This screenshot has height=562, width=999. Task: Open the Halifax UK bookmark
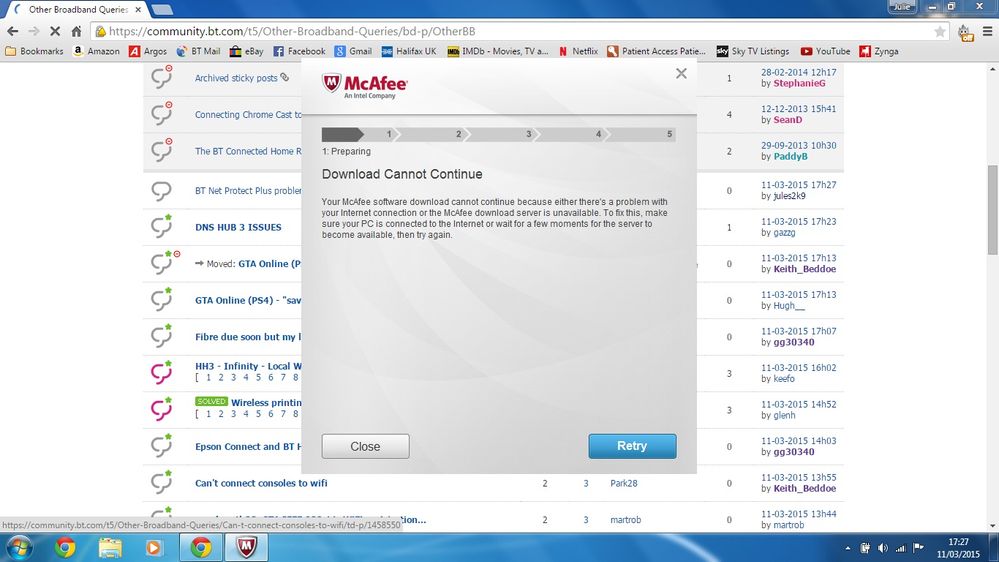(x=409, y=51)
